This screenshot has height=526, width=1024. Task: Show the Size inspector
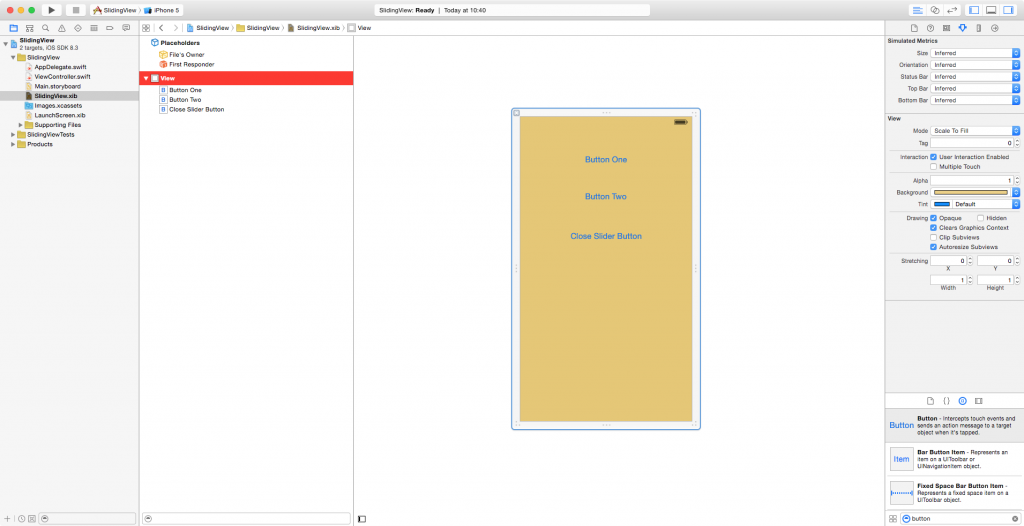coord(978,28)
